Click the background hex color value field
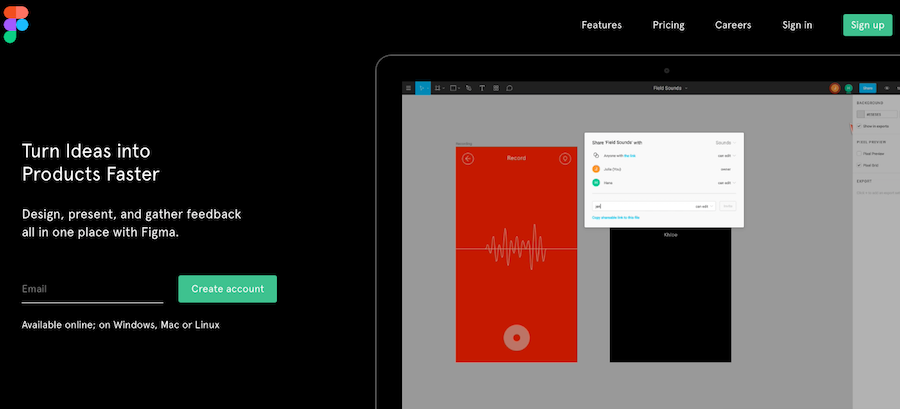900x409 pixels. point(882,114)
